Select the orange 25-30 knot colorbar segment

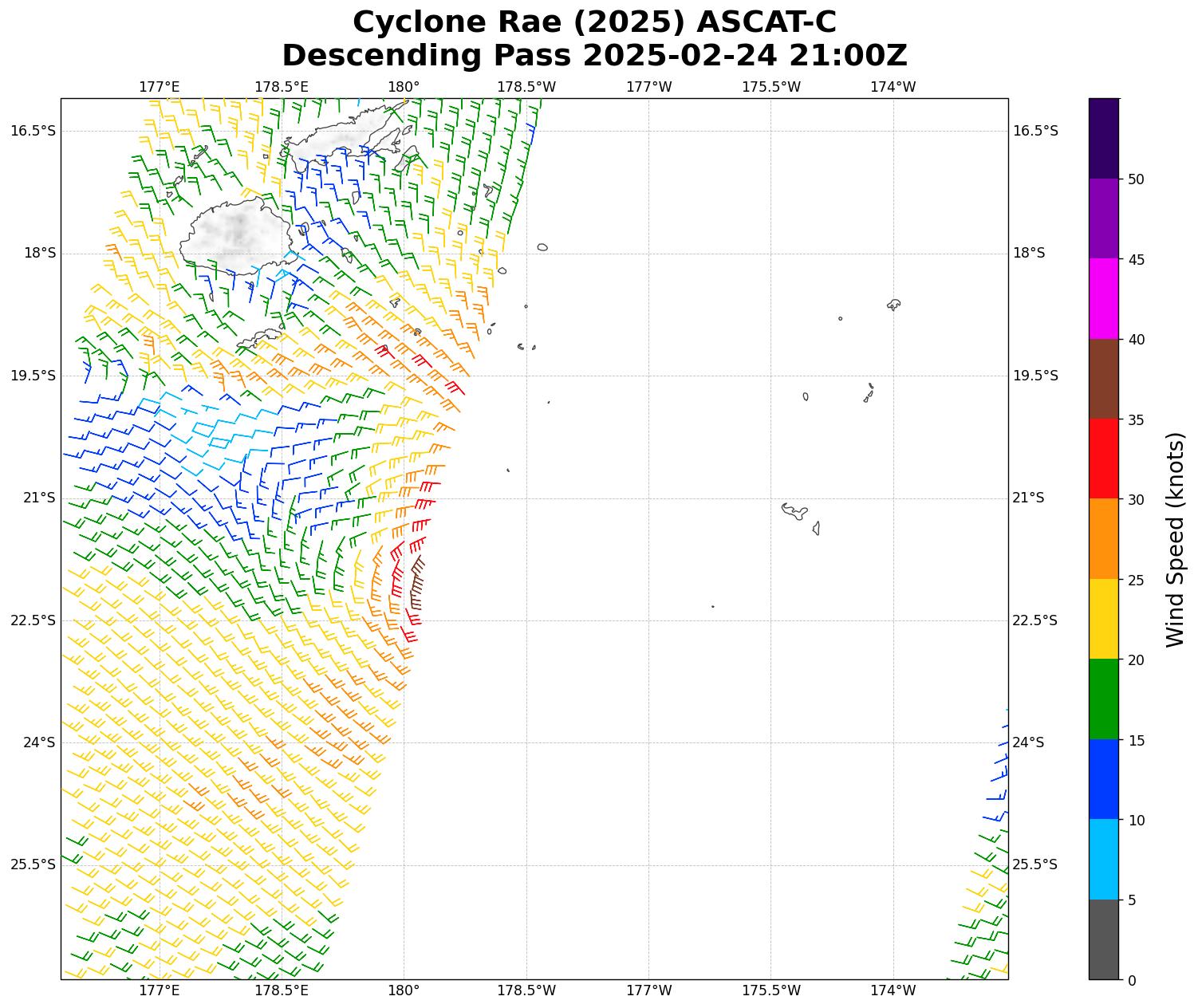click(1103, 538)
